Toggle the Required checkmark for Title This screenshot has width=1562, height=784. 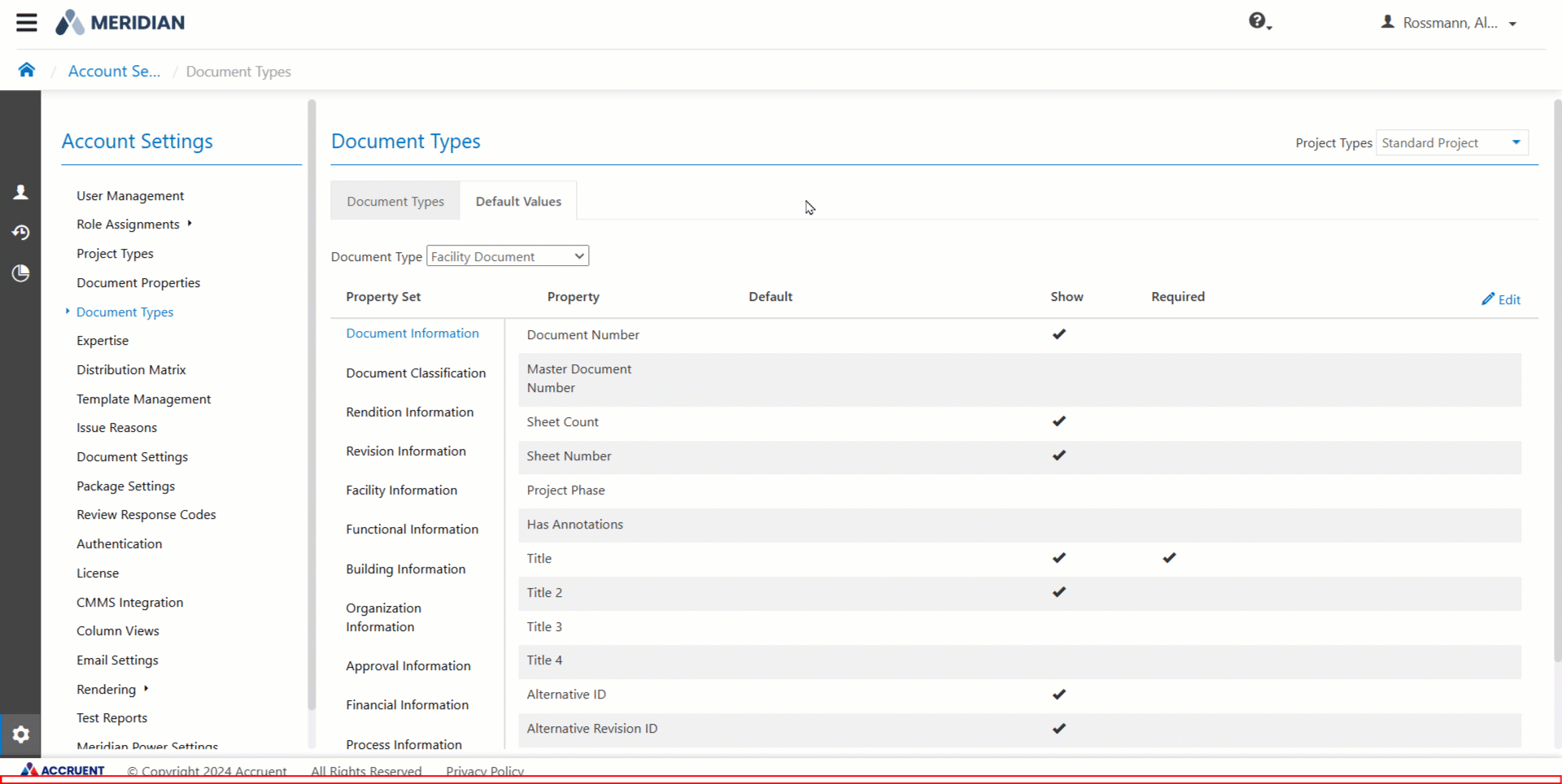click(x=1169, y=558)
